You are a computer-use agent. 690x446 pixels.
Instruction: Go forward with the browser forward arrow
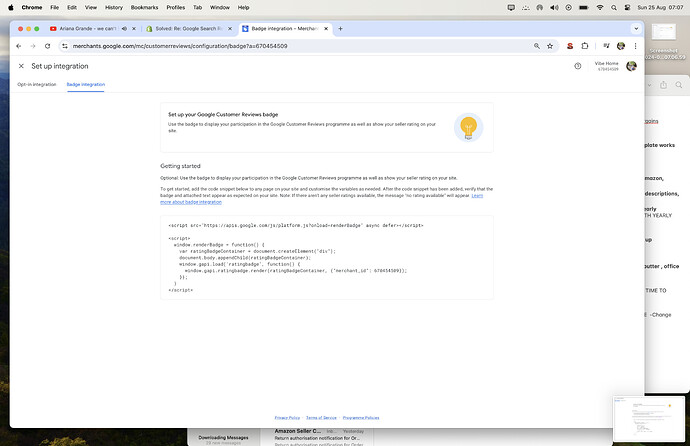pyautogui.click(x=33, y=46)
